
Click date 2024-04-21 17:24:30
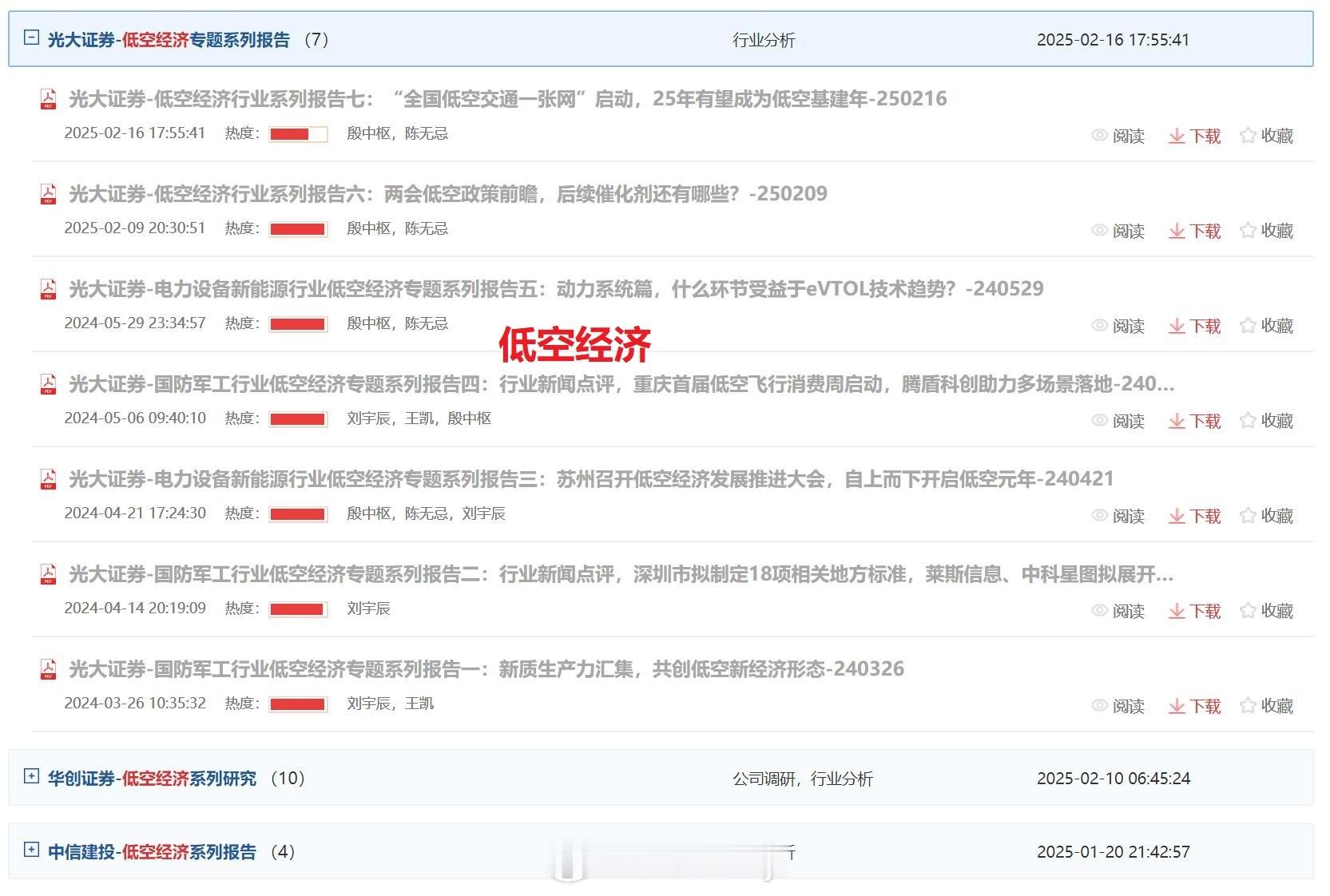tap(135, 513)
